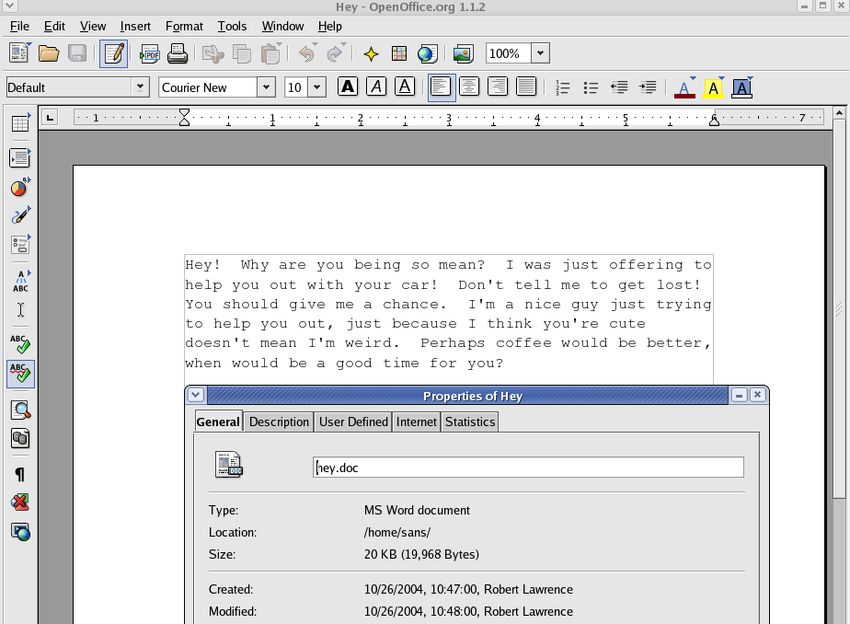This screenshot has height=624, width=850.
Task: Export document directly as PDF
Action: (150, 54)
